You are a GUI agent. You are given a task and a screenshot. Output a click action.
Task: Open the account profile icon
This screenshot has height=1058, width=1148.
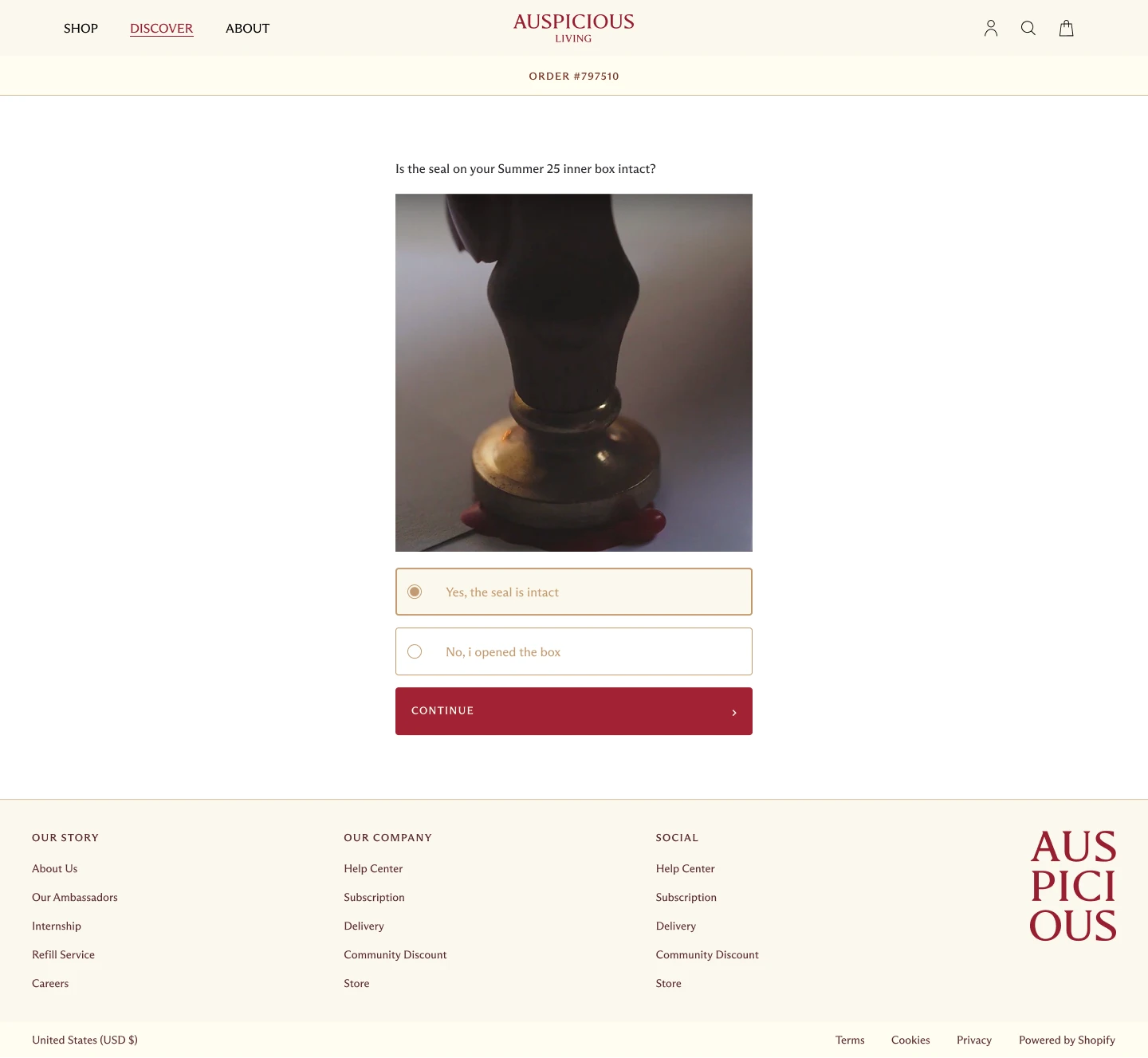click(991, 29)
